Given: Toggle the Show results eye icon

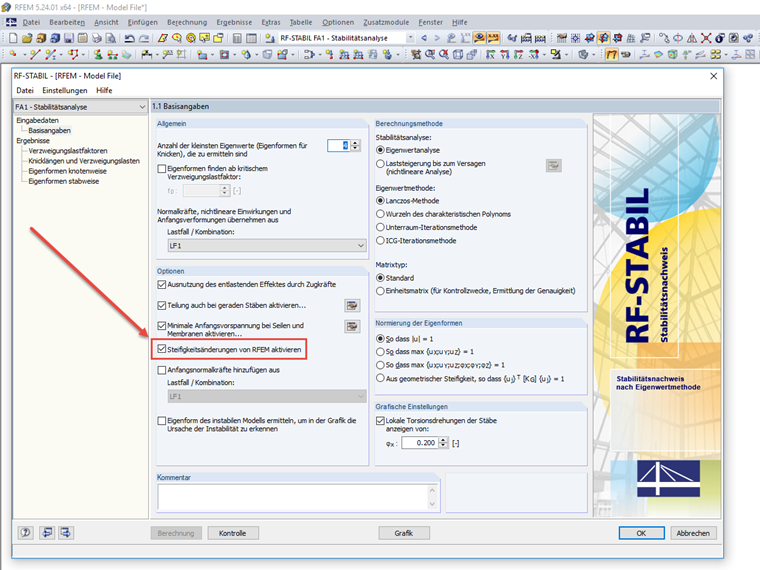Looking at the screenshot, I should (x=479, y=38).
